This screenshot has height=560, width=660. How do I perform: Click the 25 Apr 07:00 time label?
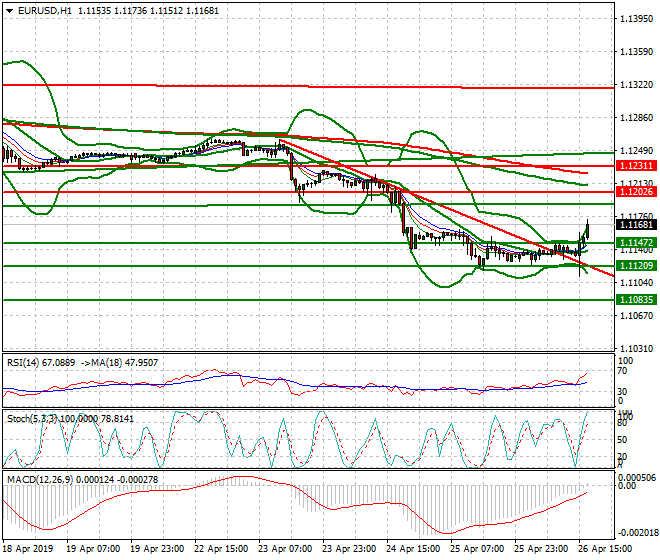pyautogui.click(x=477, y=549)
